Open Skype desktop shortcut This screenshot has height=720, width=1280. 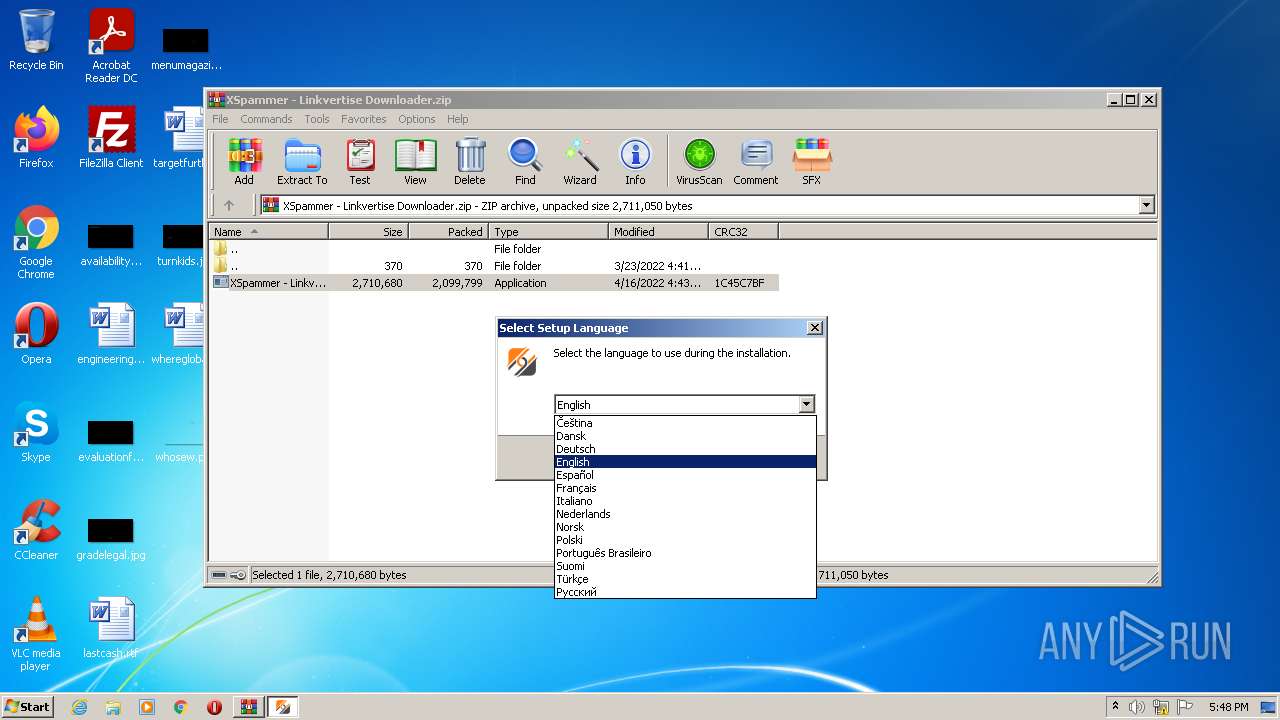(36, 432)
